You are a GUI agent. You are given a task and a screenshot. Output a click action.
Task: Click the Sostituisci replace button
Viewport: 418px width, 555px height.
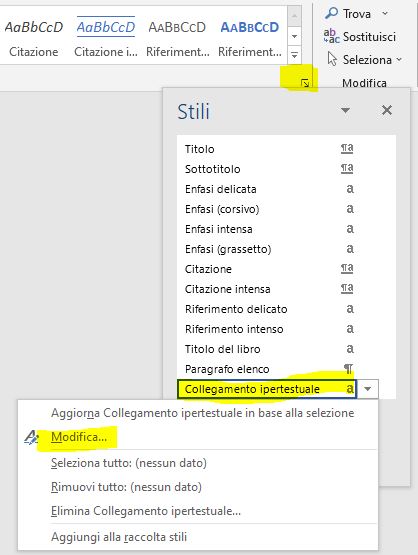pos(360,36)
